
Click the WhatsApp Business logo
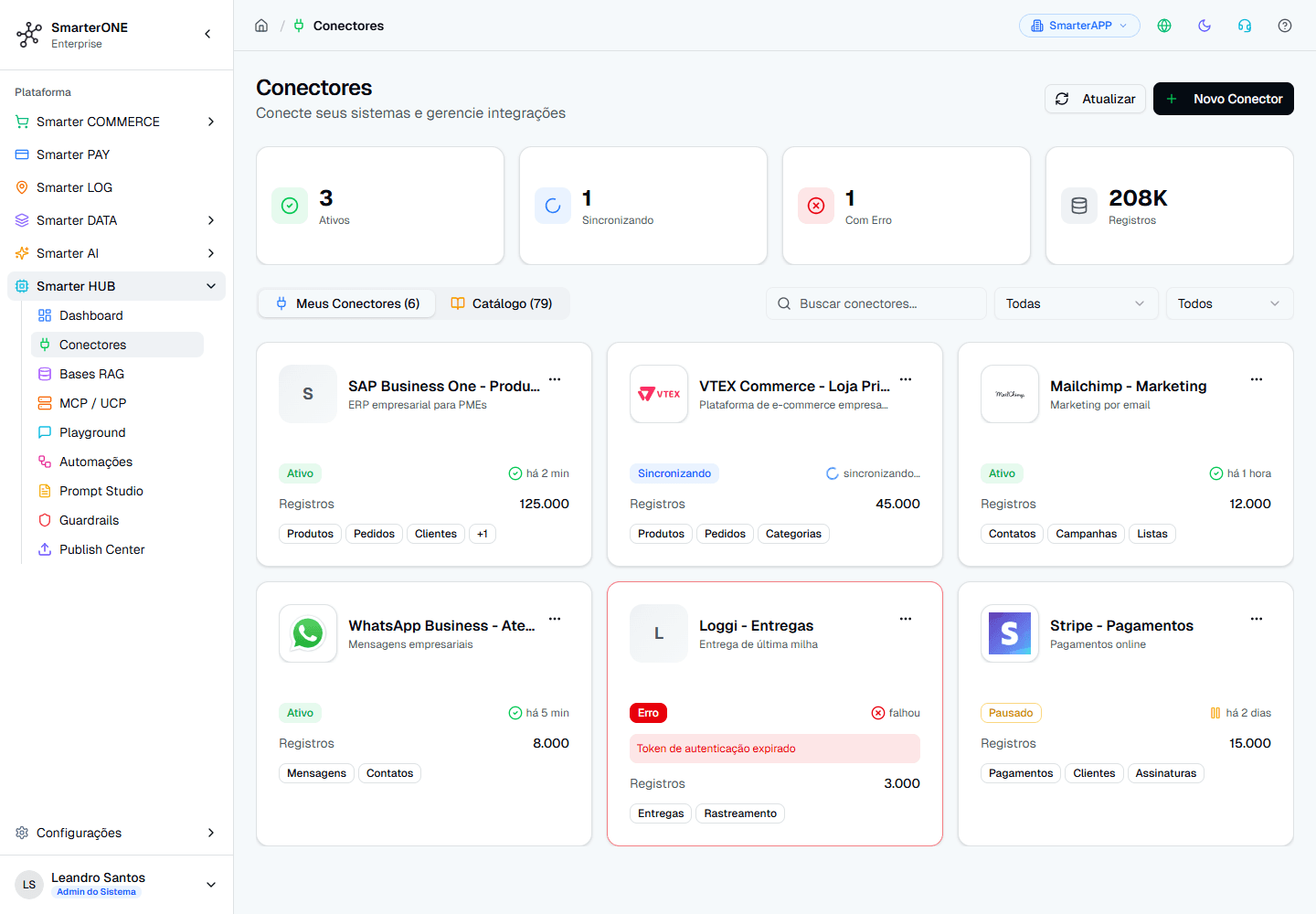(x=308, y=633)
